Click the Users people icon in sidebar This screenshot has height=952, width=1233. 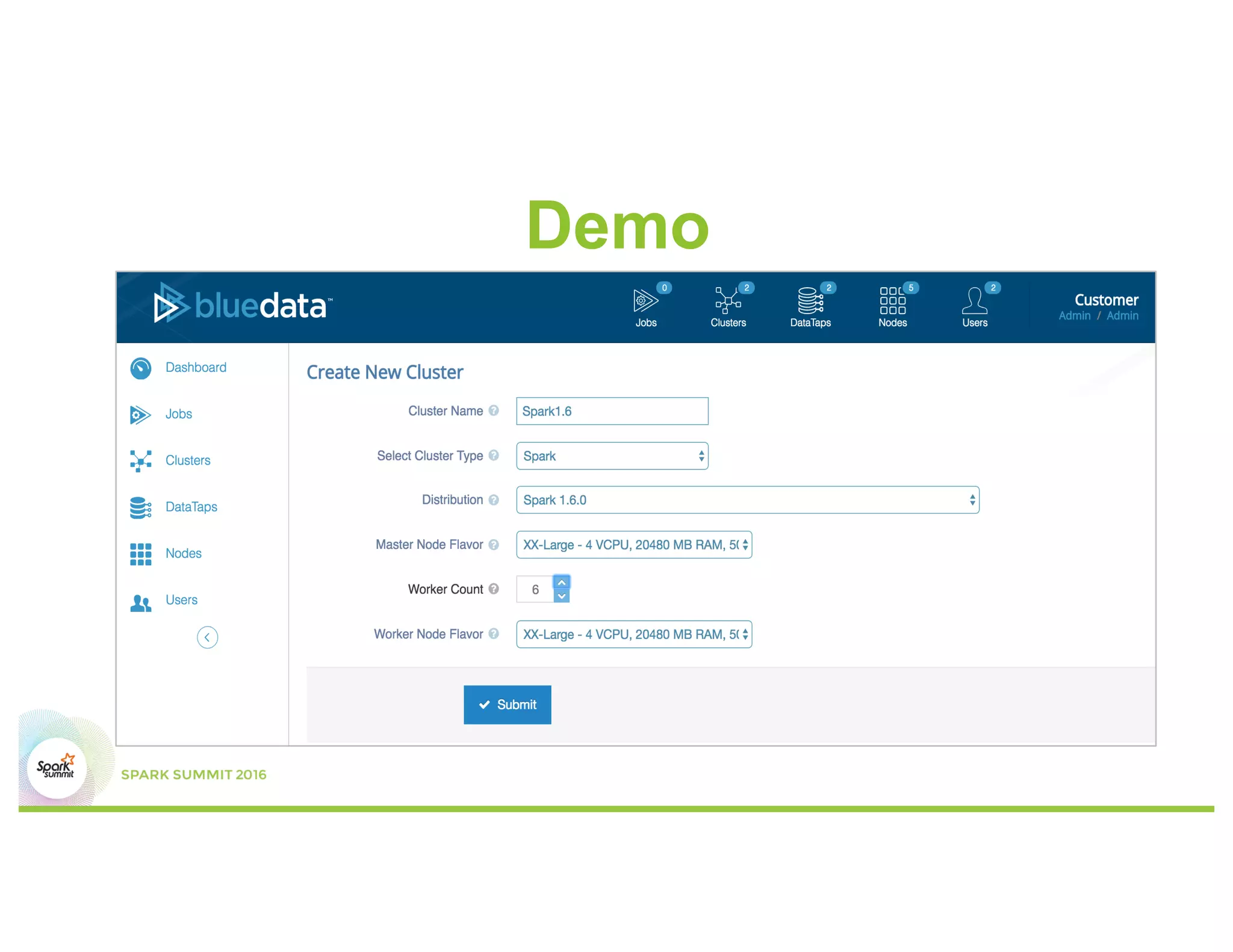click(140, 602)
